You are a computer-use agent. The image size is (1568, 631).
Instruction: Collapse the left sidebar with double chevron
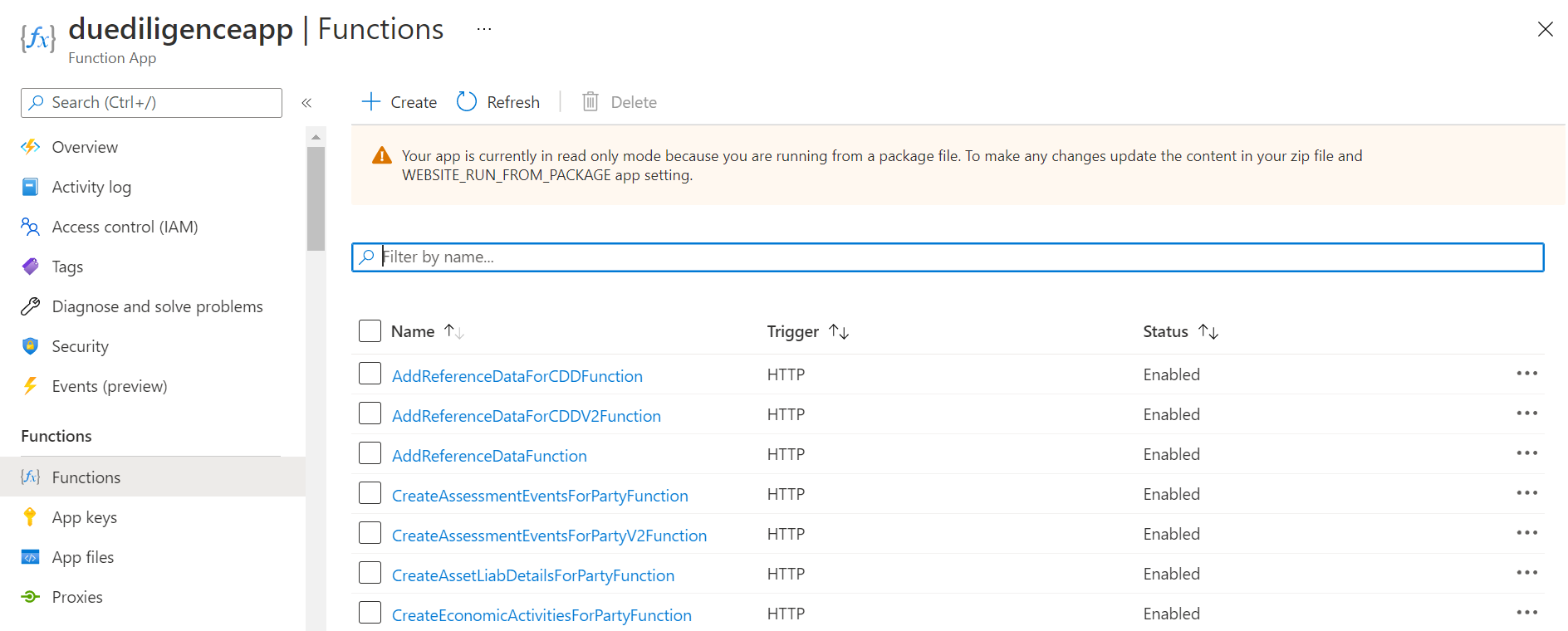pyautogui.click(x=306, y=103)
